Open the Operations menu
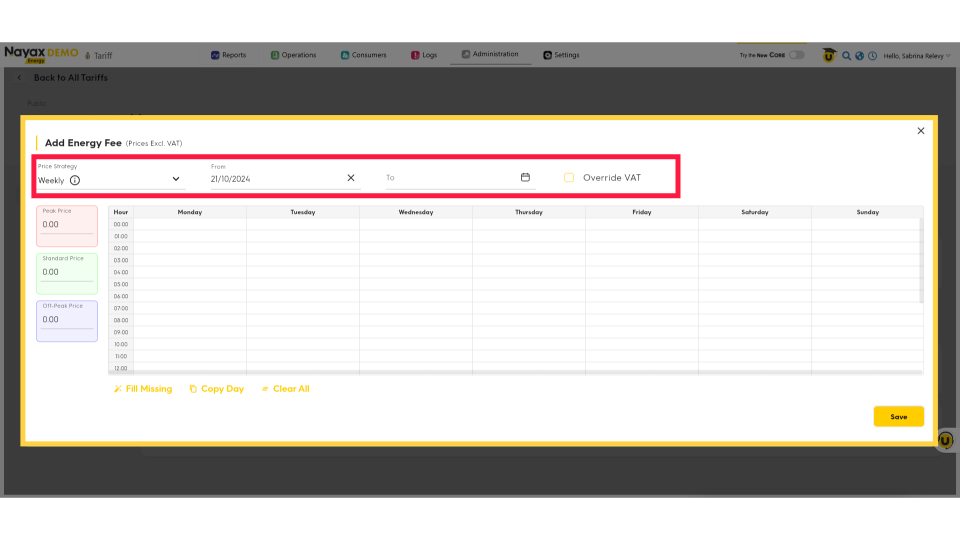This screenshot has height=540, width=960. coord(293,55)
